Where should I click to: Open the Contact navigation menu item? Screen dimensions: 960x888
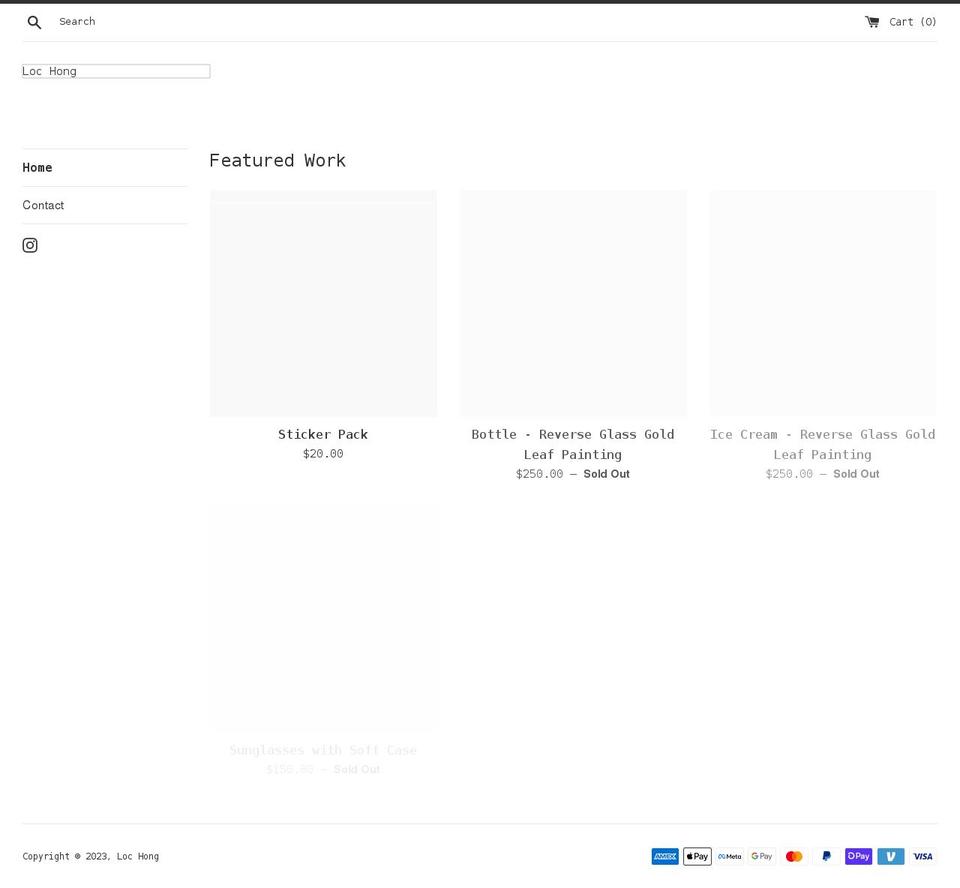[x=43, y=205]
